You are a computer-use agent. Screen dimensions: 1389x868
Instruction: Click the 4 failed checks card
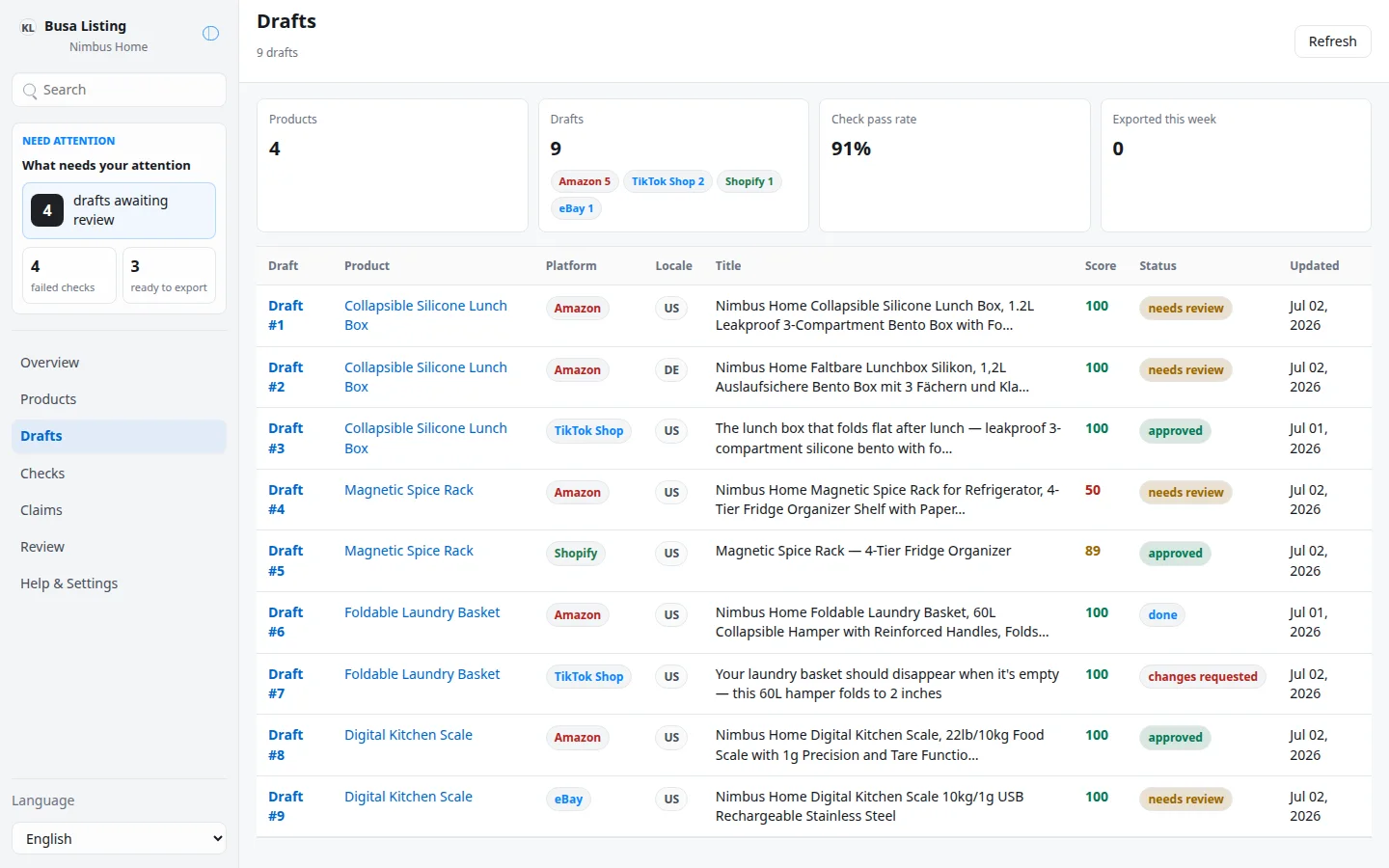[69, 276]
